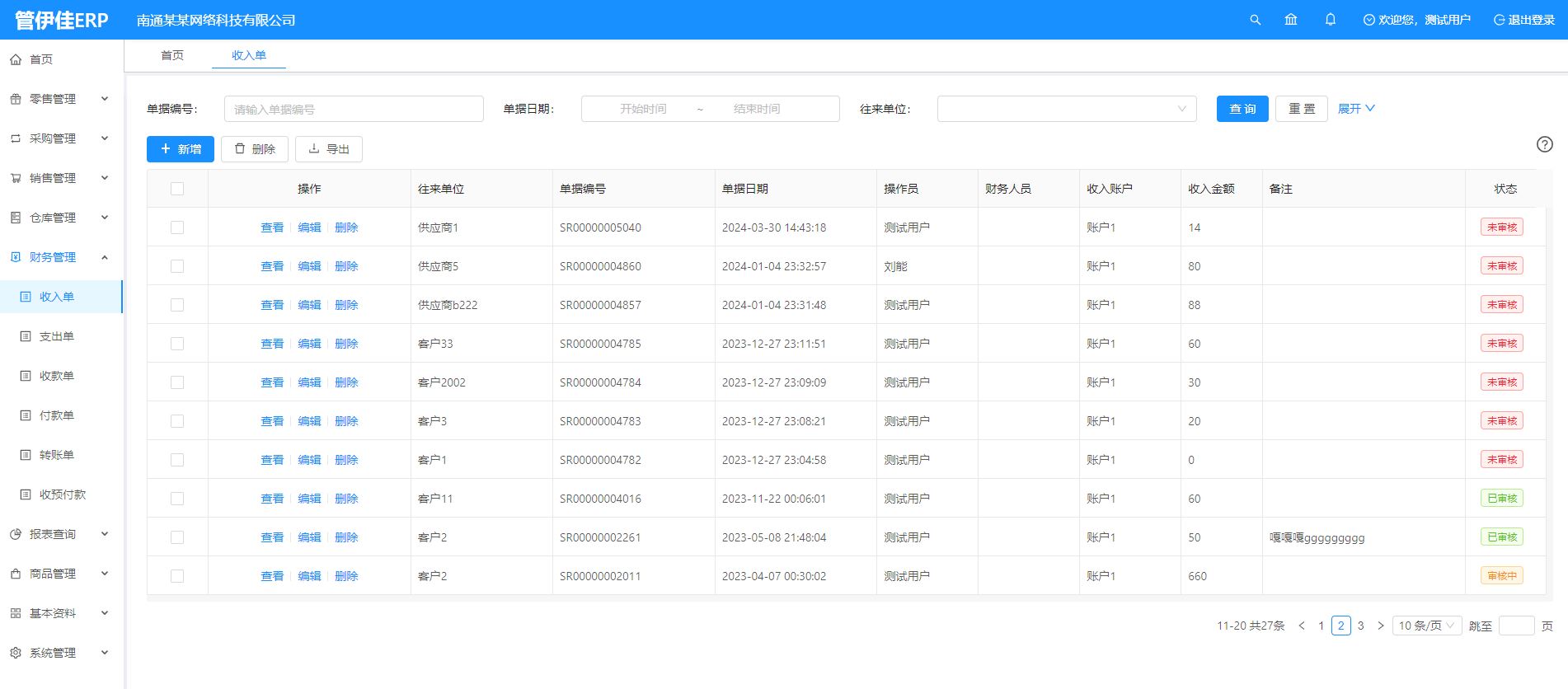Select checkbox for row SR00000002261
The width and height of the screenshot is (1568, 689).
click(177, 537)
